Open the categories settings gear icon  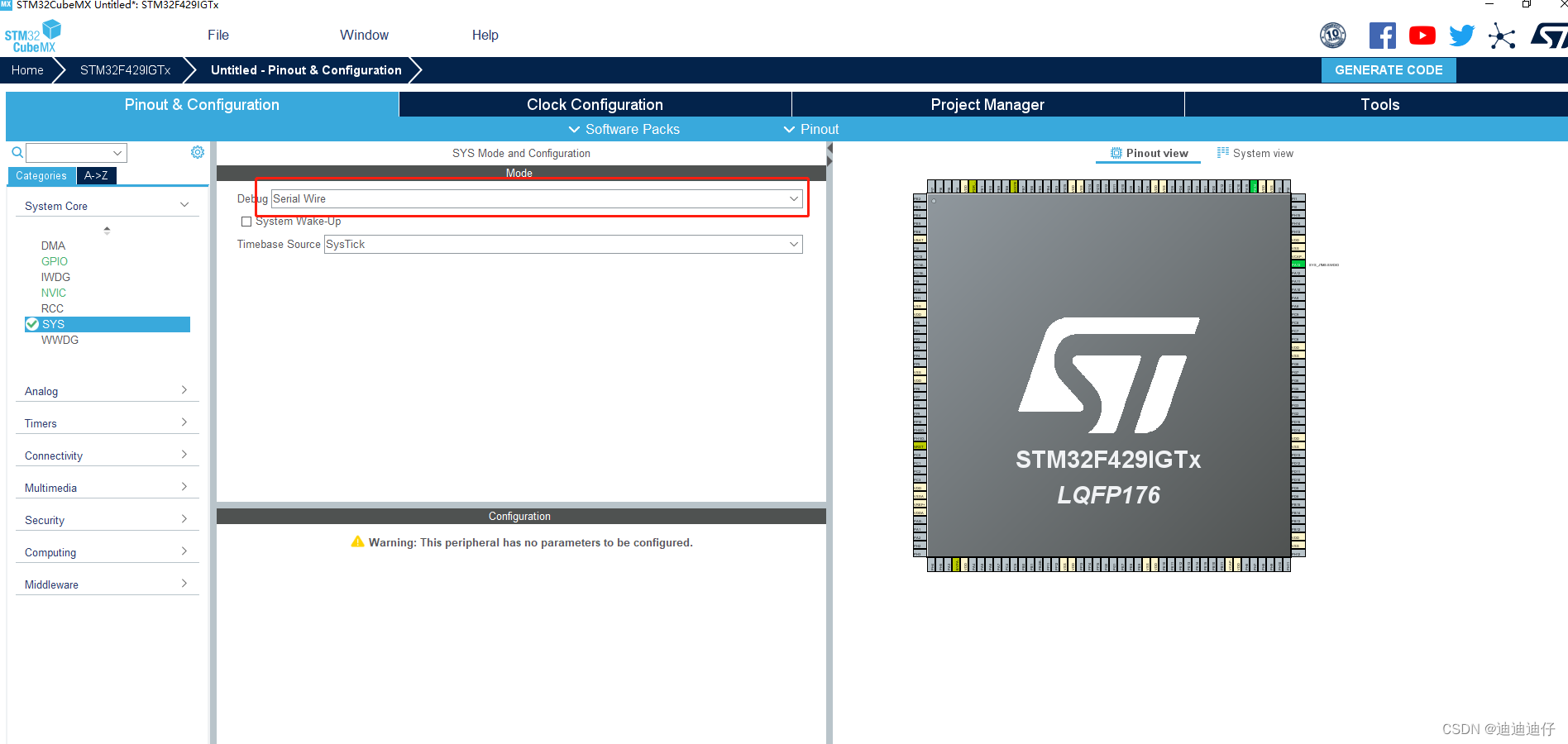(x=198, y=152)
